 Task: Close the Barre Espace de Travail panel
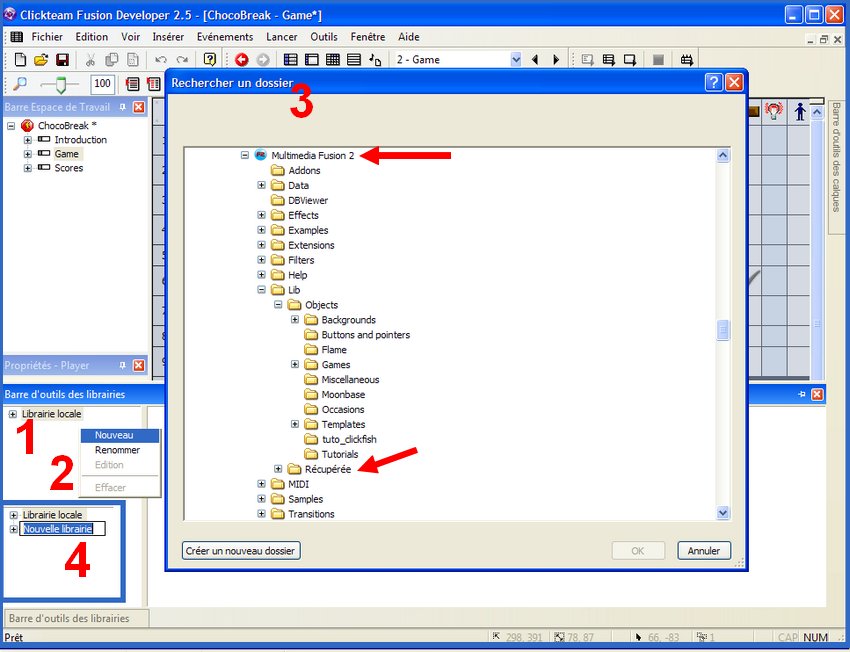click(x=139, y=107)
